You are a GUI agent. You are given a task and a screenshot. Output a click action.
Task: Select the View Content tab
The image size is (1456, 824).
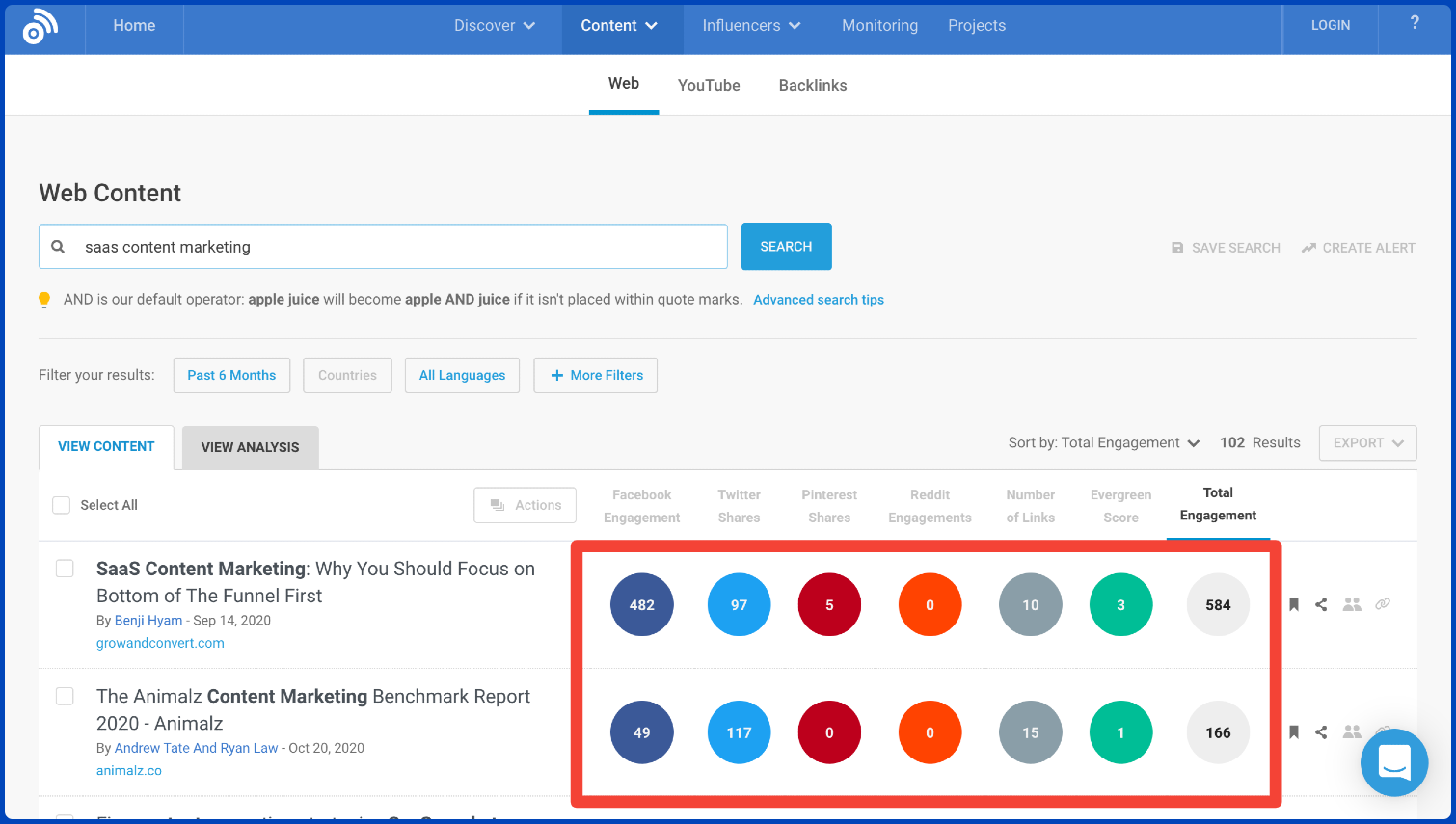point(106,447)
